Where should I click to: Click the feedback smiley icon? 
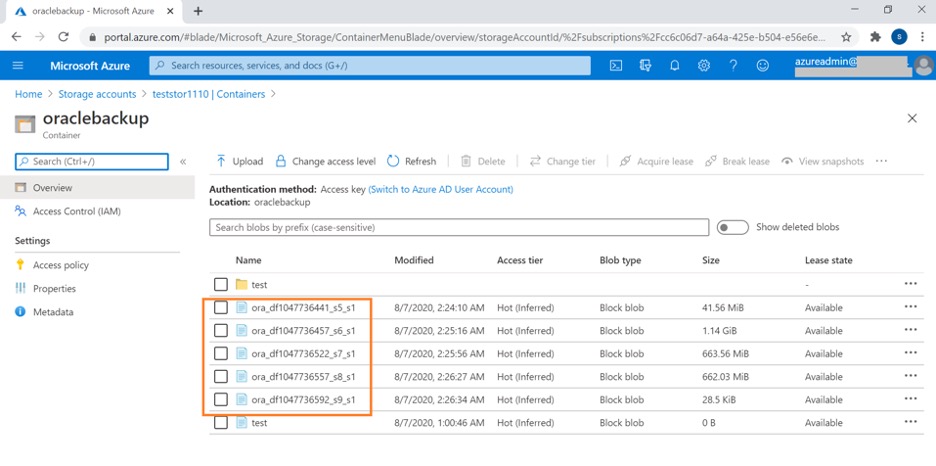pyautogui.click(x=763, y=66)
